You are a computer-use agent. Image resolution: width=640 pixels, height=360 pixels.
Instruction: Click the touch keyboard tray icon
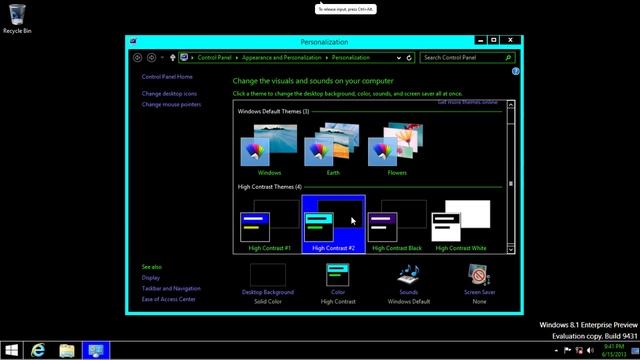click(x=635, y=351)
